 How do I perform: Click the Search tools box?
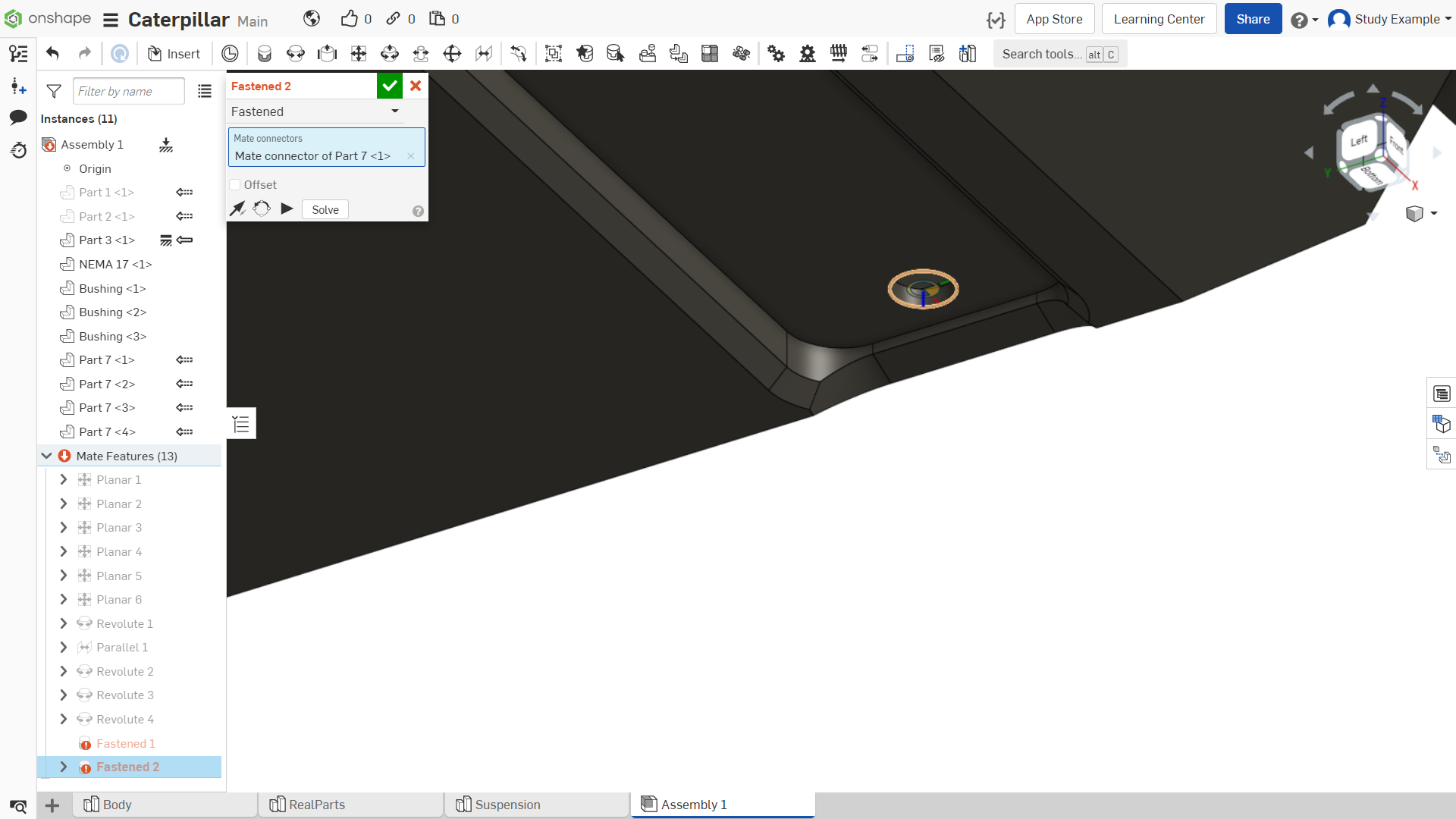1060,54
